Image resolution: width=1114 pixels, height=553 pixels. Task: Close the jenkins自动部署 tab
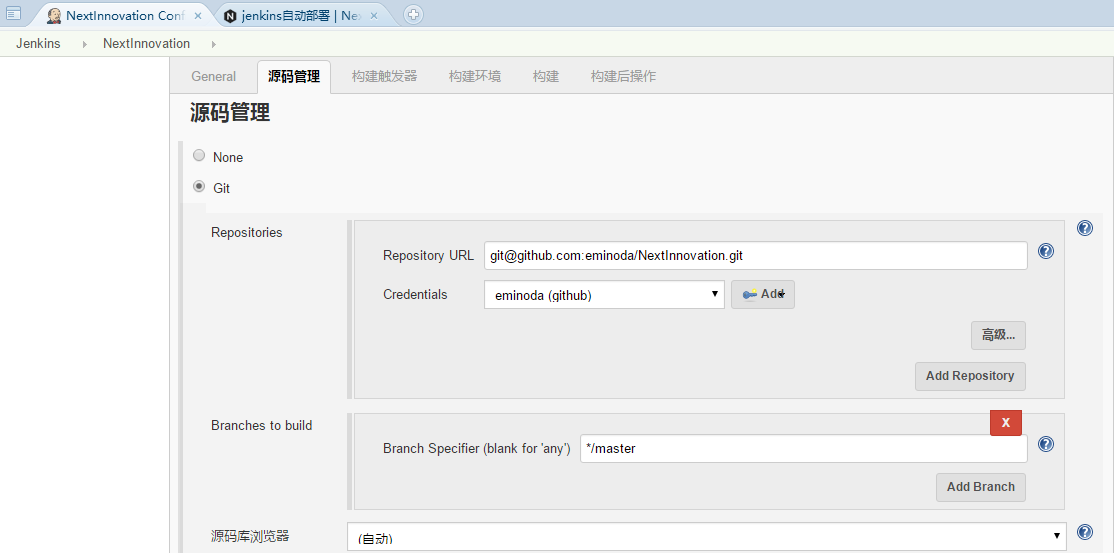[x=374, y=16]
